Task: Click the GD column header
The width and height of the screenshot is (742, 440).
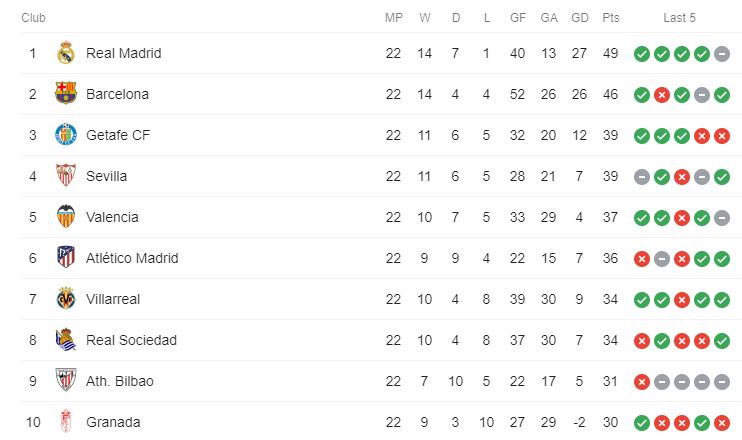Action: pyautogui.click(x=580, y=18)
